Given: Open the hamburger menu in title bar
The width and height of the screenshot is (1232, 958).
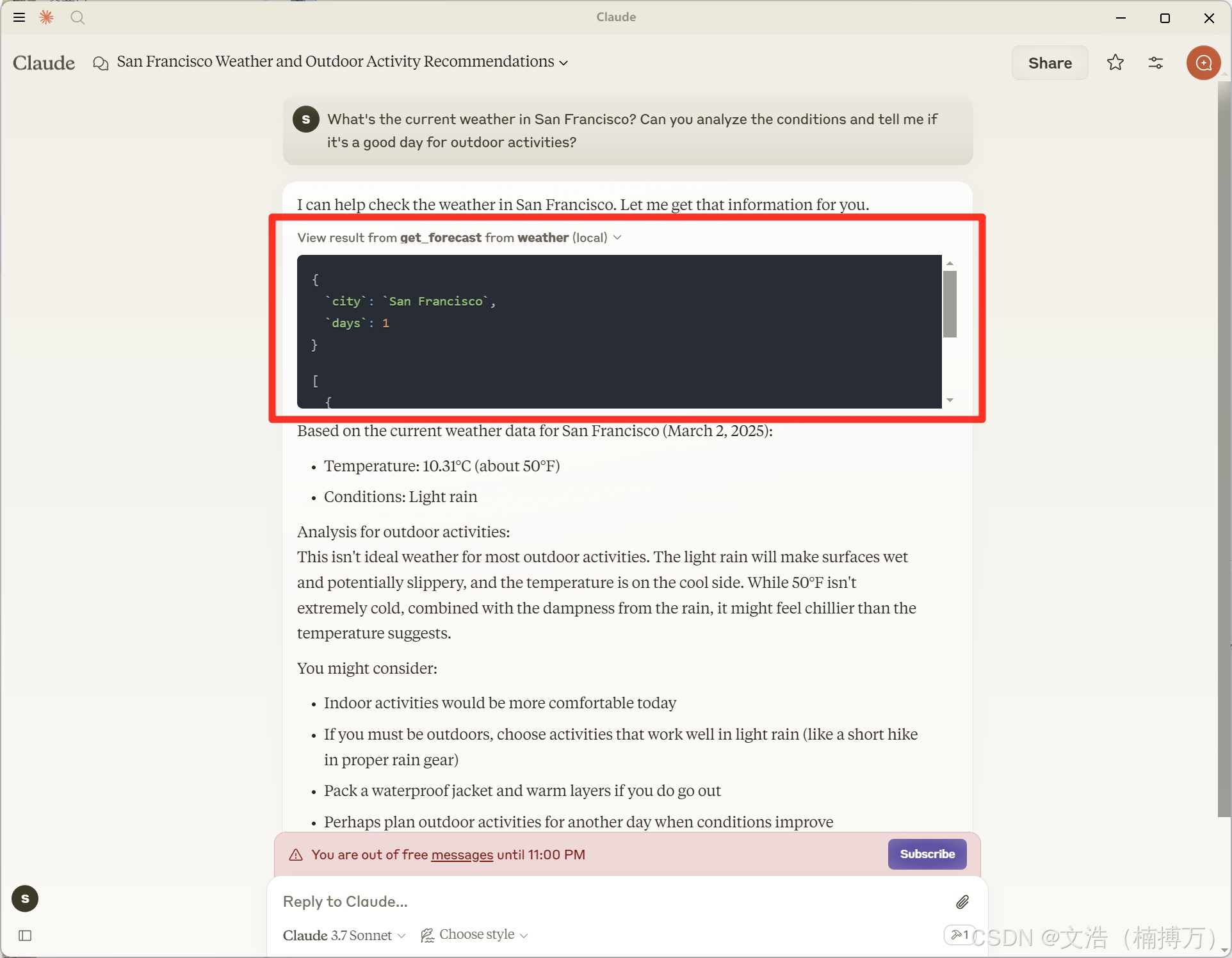Looking at the screenshot, I should tap(19, 17).
